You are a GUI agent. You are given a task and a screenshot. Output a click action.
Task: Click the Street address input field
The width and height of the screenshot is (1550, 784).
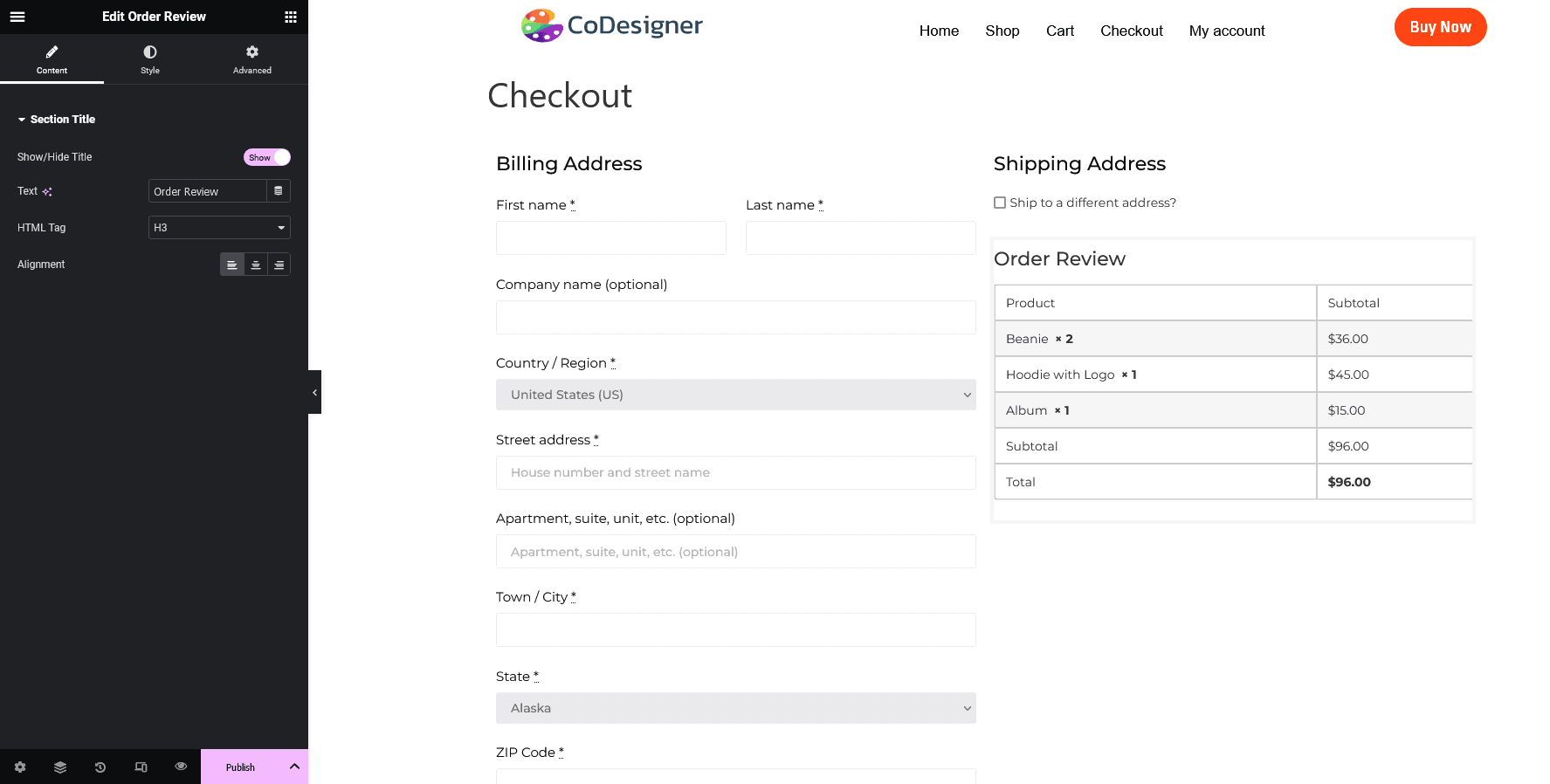(x=735, y=472)
